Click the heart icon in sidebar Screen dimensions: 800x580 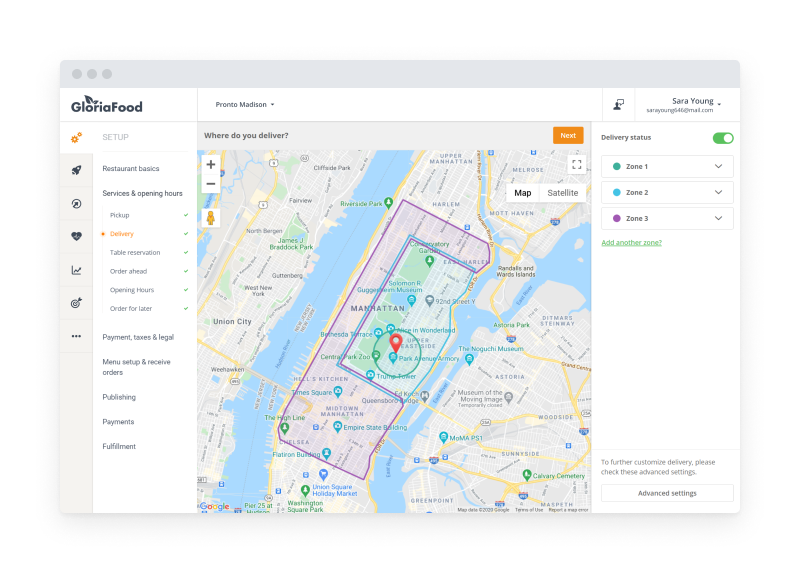click(x=77, y=236)
